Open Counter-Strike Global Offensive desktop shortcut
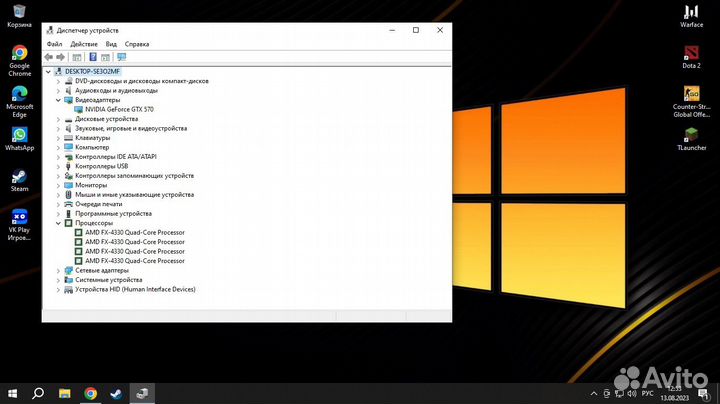 tap(692, 102)
